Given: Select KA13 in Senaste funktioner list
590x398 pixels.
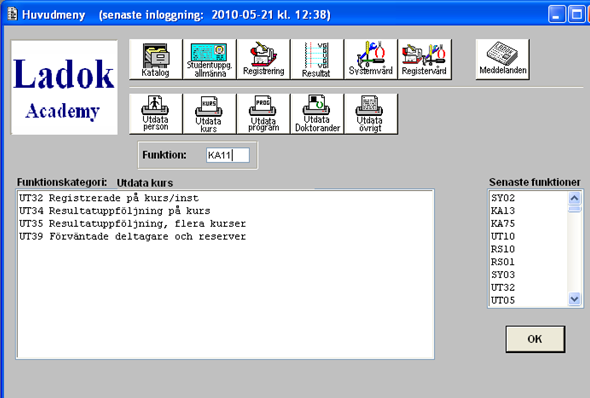Looking at the screenshot, I should tap(503, 211).
